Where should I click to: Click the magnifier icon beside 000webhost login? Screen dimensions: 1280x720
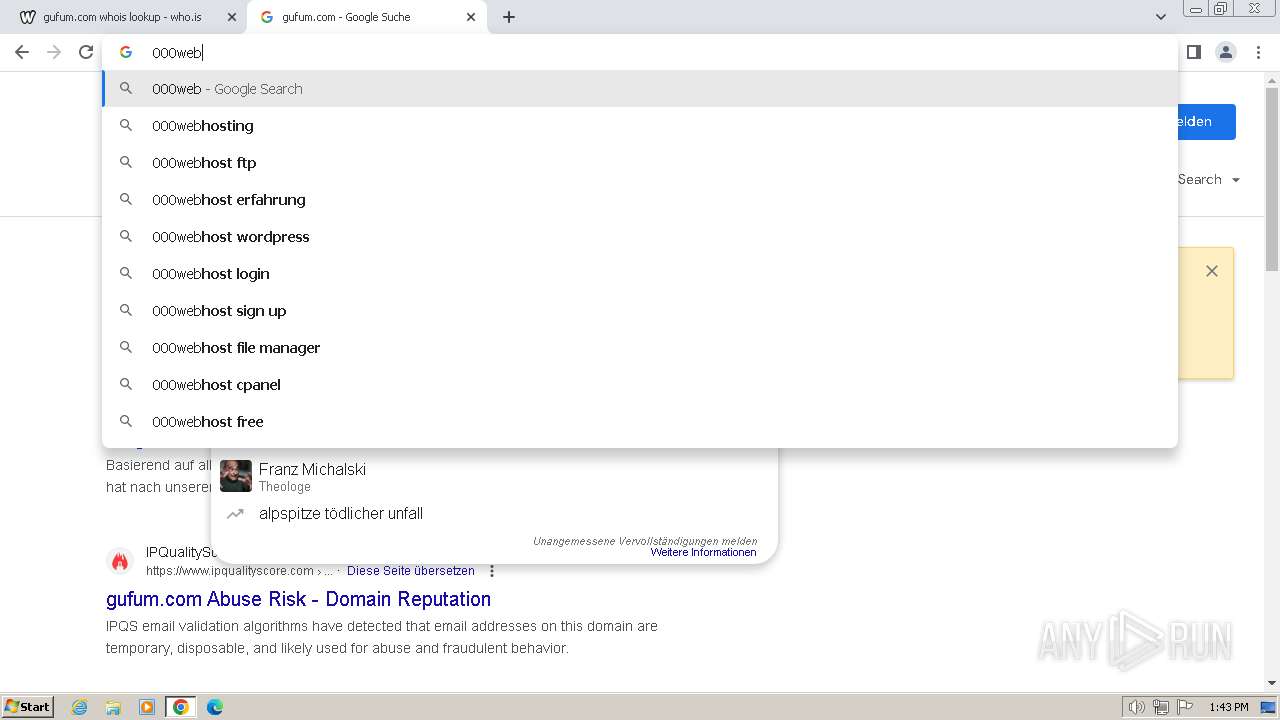pyautogui.click(x=126, y=274)
